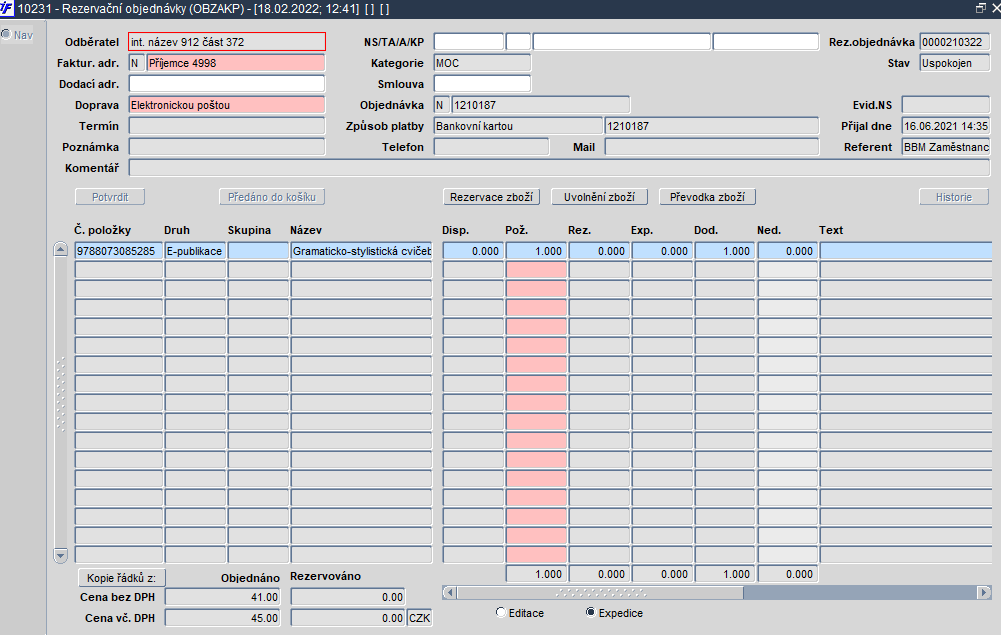
Task: Select the Editace radio button
Action: coord(501,613)
